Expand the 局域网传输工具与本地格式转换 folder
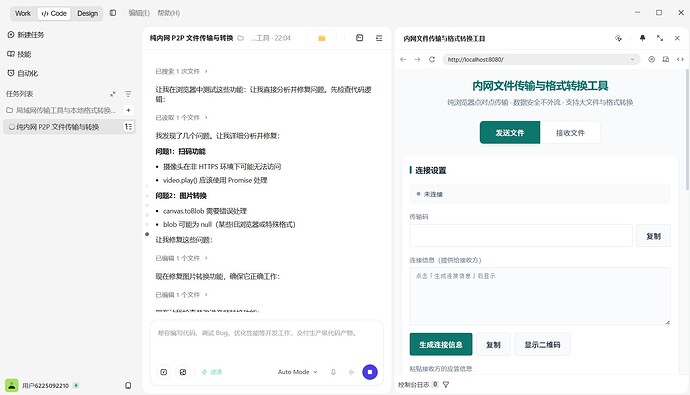The width and height of the screenshot is (690, 395). click(x=61, y=110)
